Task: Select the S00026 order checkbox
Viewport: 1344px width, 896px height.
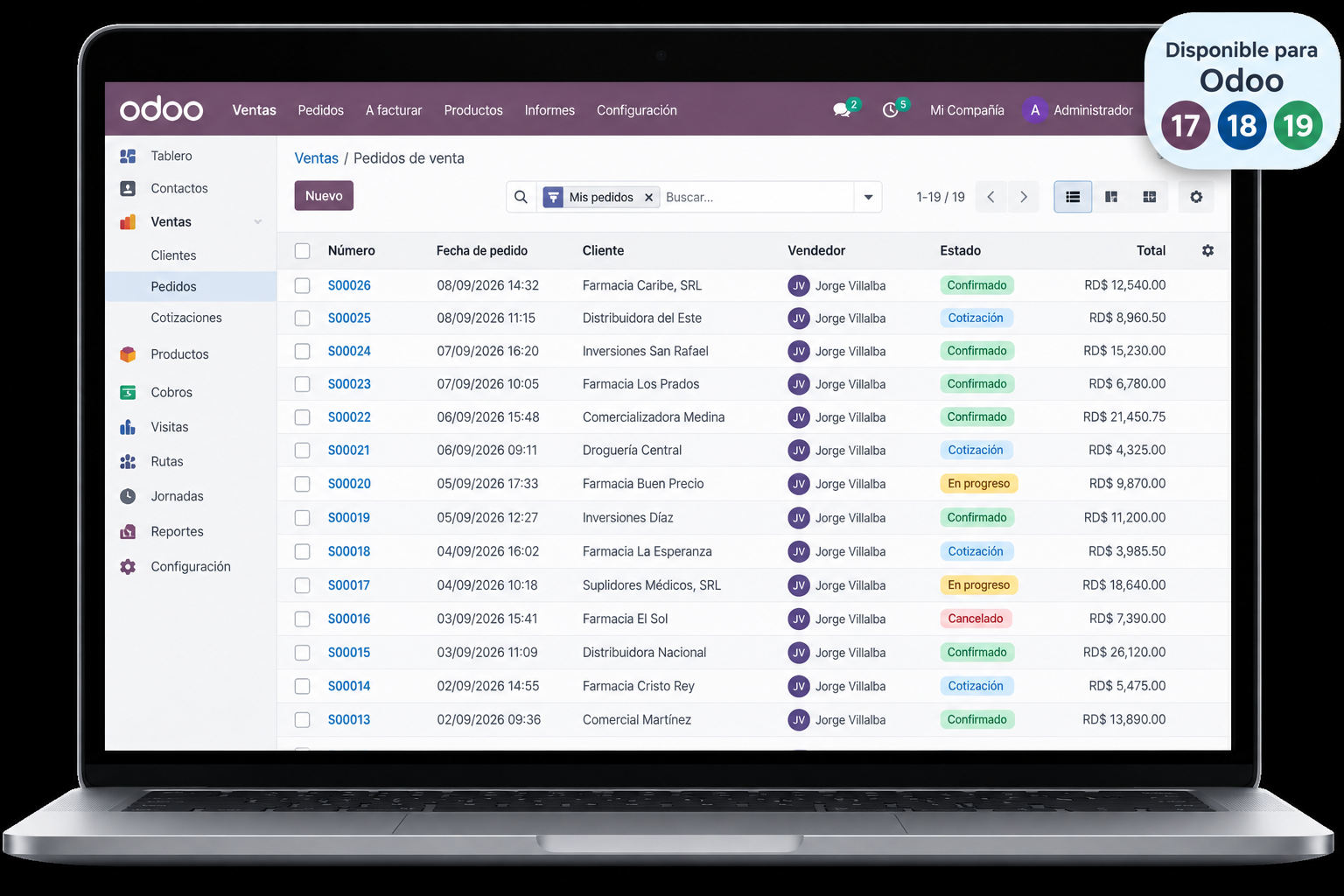Action: pyautogui.click(x=303, y=285)
